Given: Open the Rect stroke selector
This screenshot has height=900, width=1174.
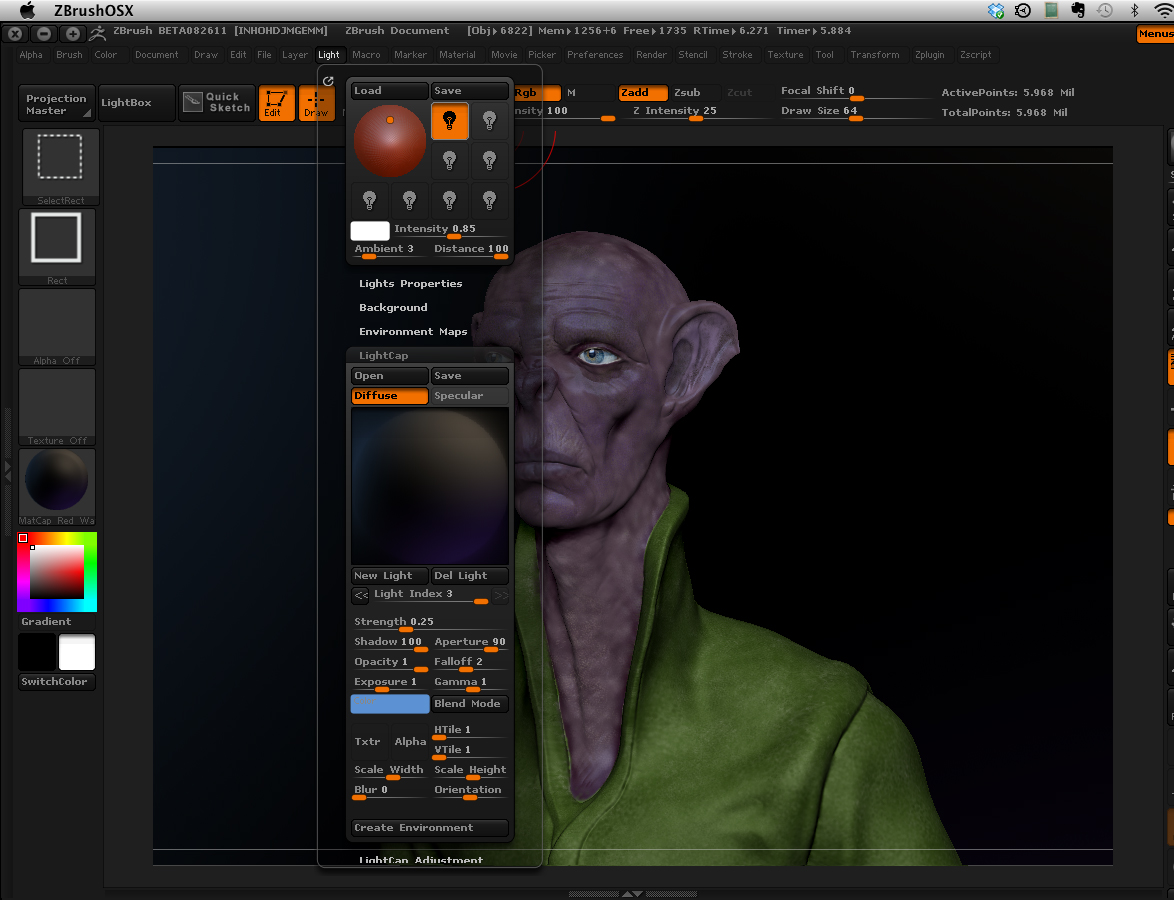Looking at the screenshot, I should click(57, 247).
